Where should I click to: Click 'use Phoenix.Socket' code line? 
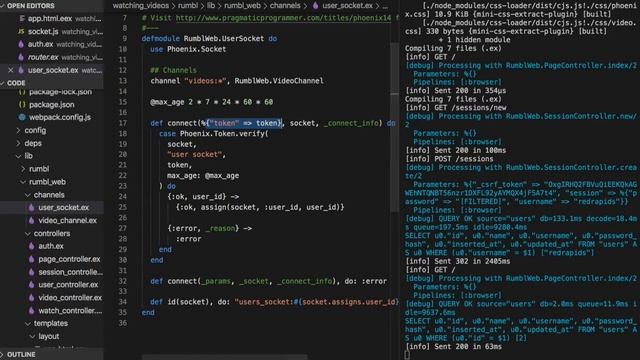pyautogui.click(x=188, y=49)
